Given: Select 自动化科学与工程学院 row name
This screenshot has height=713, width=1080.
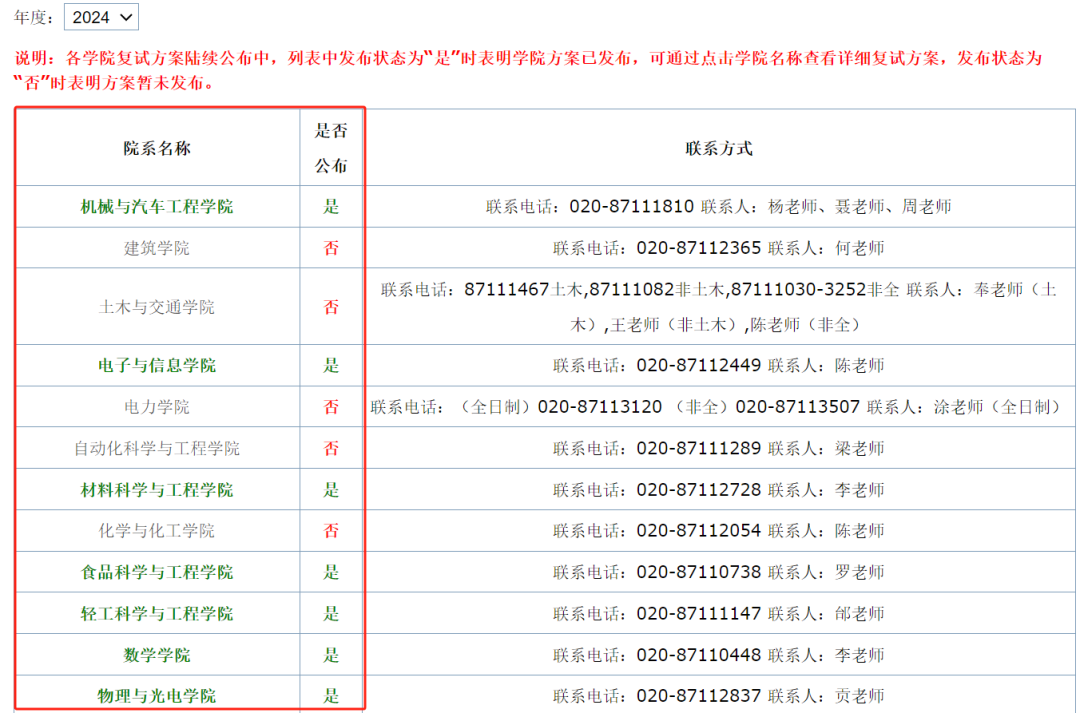Looking at the screenshot, I should [157, 448].
